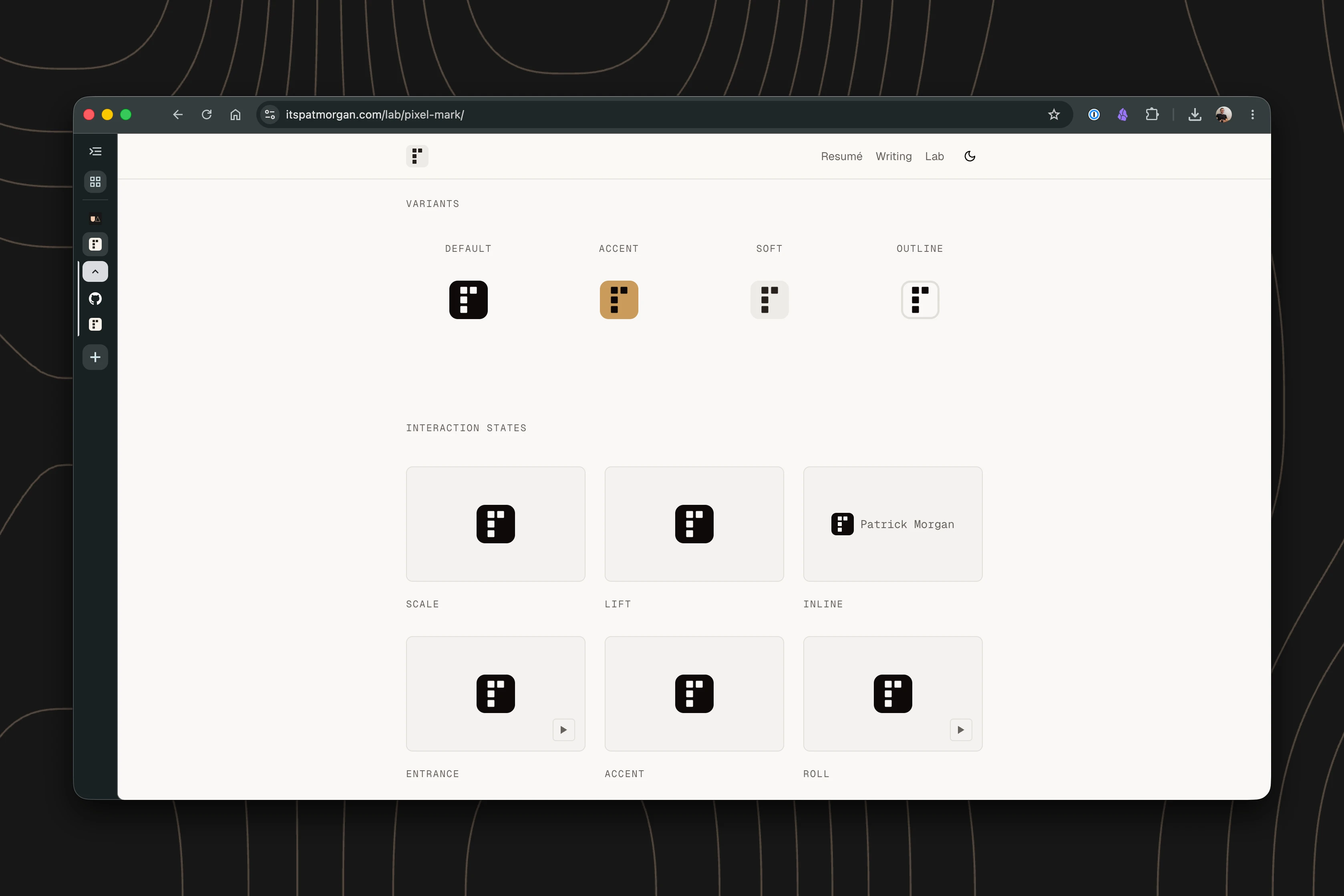Go back to the previous page

(x=178, y=114)
